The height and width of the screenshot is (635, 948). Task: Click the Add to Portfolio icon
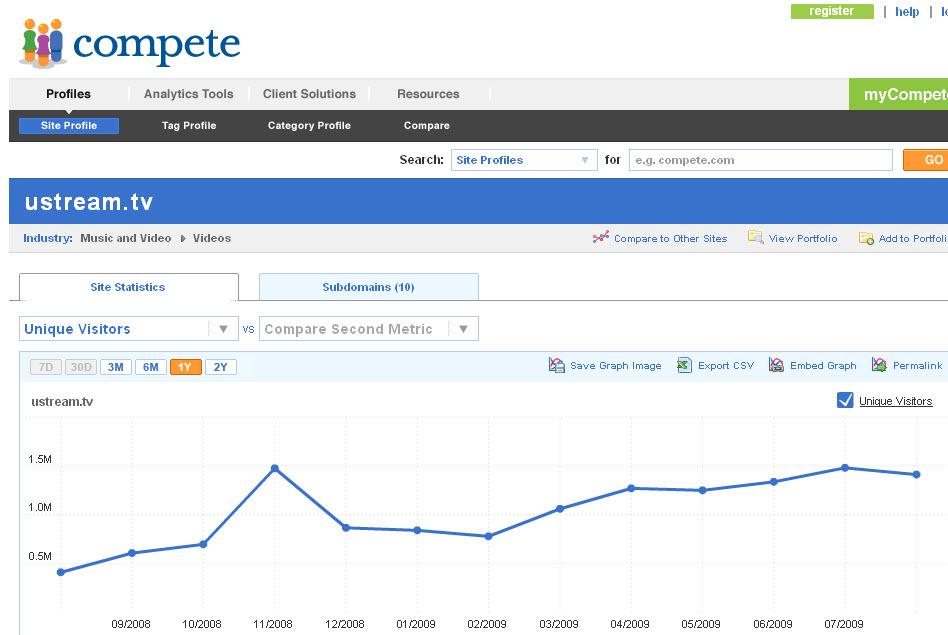(x=866, y=238)
